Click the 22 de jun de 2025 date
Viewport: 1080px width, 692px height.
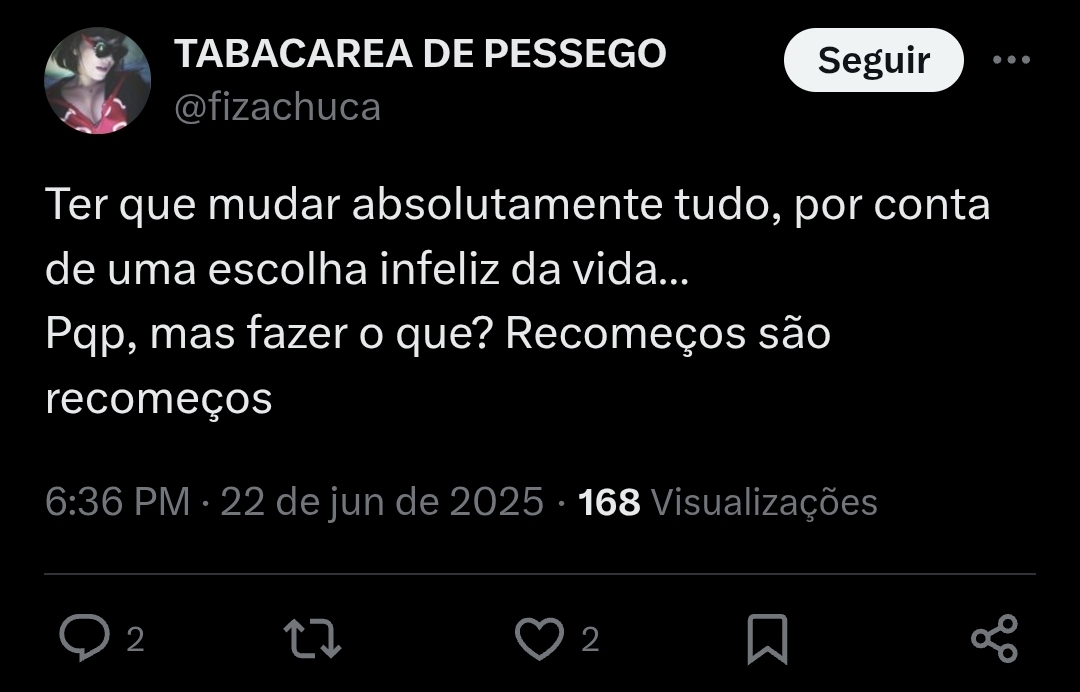click(x=382, y=501)
